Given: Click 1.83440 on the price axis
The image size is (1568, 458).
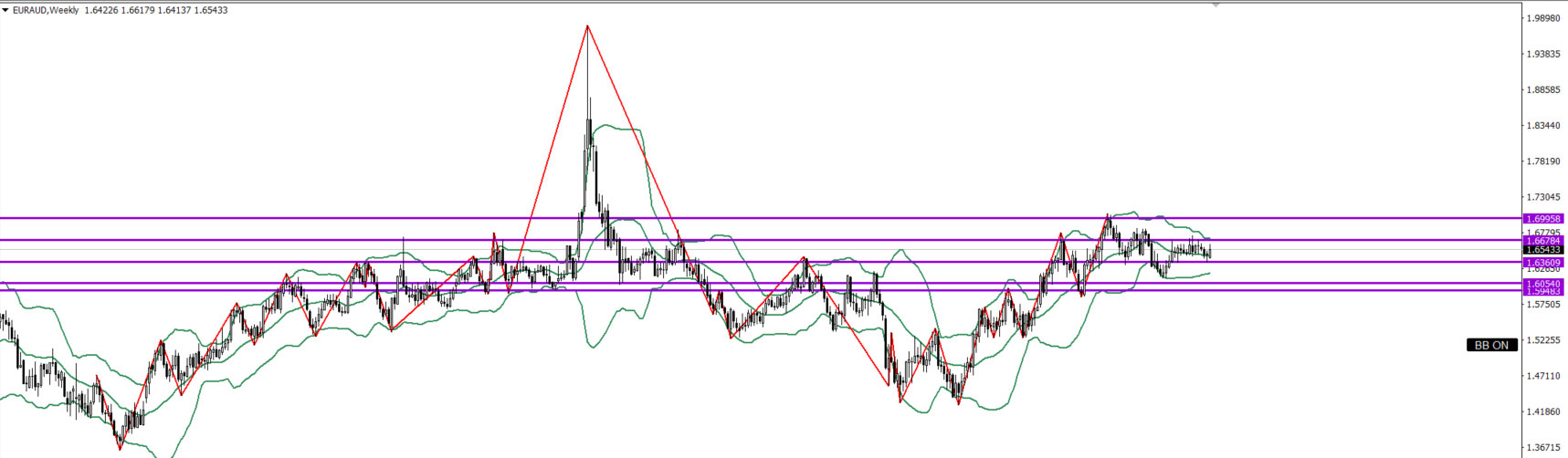Looking at the screenshot, I should click(x=1542, y=126).
